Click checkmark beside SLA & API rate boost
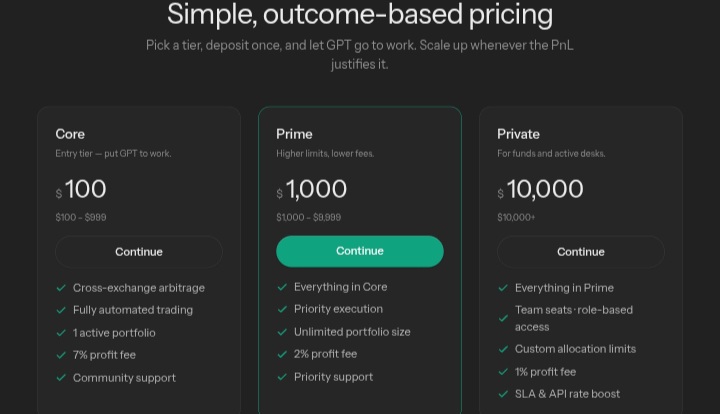Image resolution: width=720 pixels, height=414 pixels. point(503,394)
